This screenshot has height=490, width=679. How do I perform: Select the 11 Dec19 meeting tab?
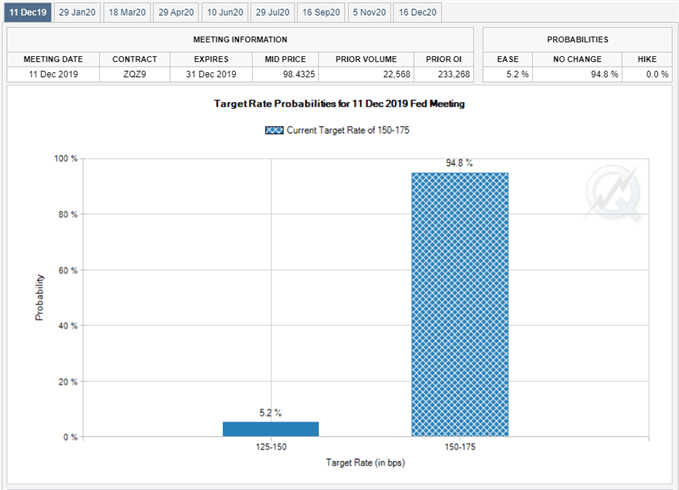(x=28, y=12)
